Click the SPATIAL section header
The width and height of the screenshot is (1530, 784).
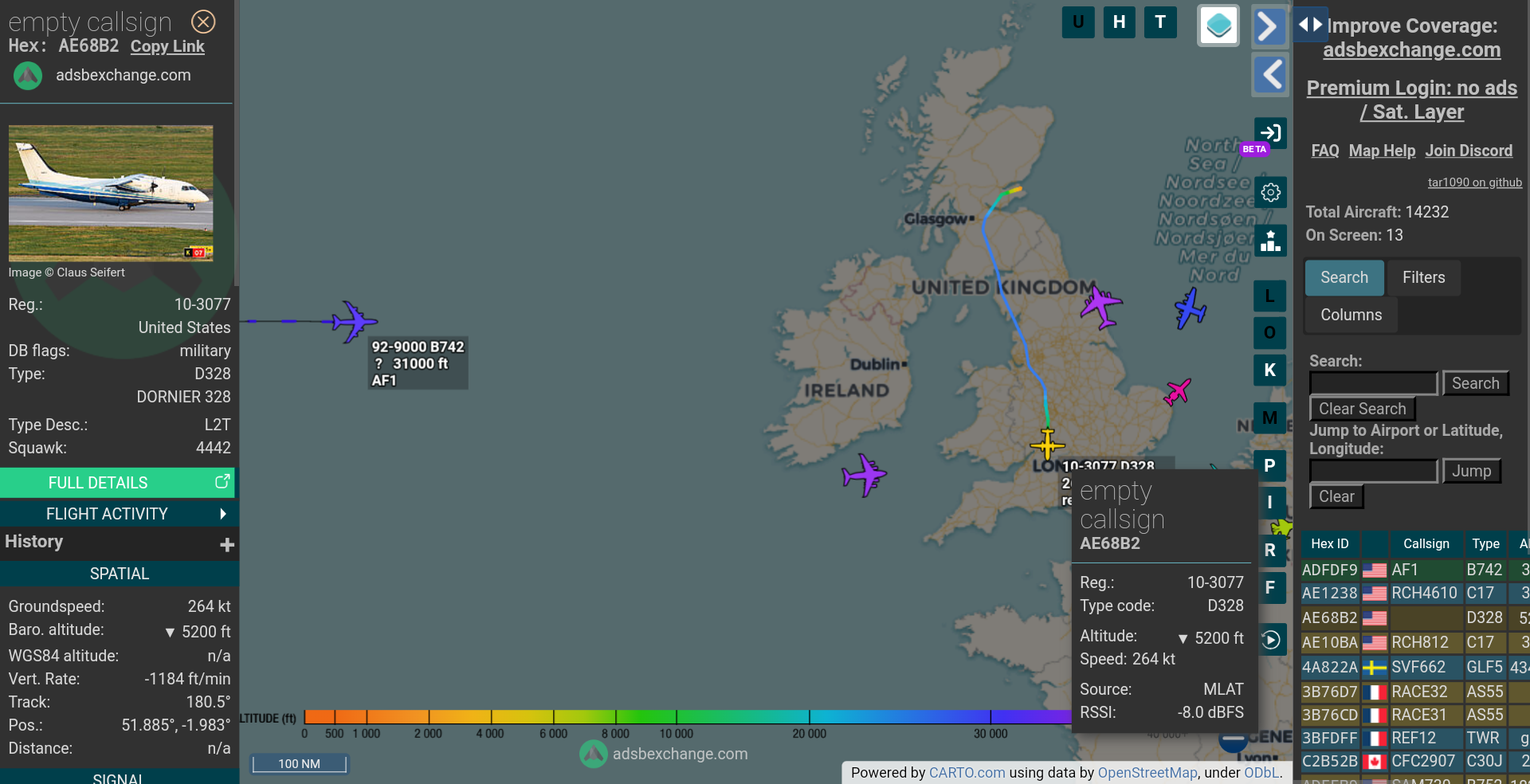(x=119, y=574)
